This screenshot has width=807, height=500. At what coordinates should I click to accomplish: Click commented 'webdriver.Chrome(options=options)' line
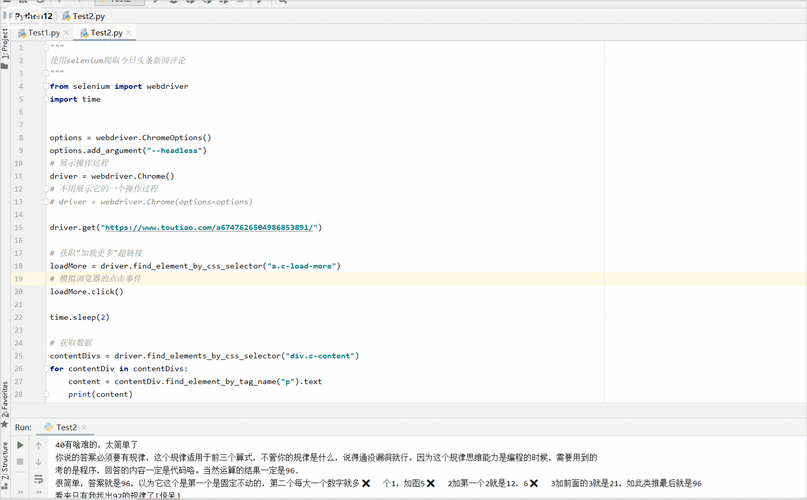151,202
